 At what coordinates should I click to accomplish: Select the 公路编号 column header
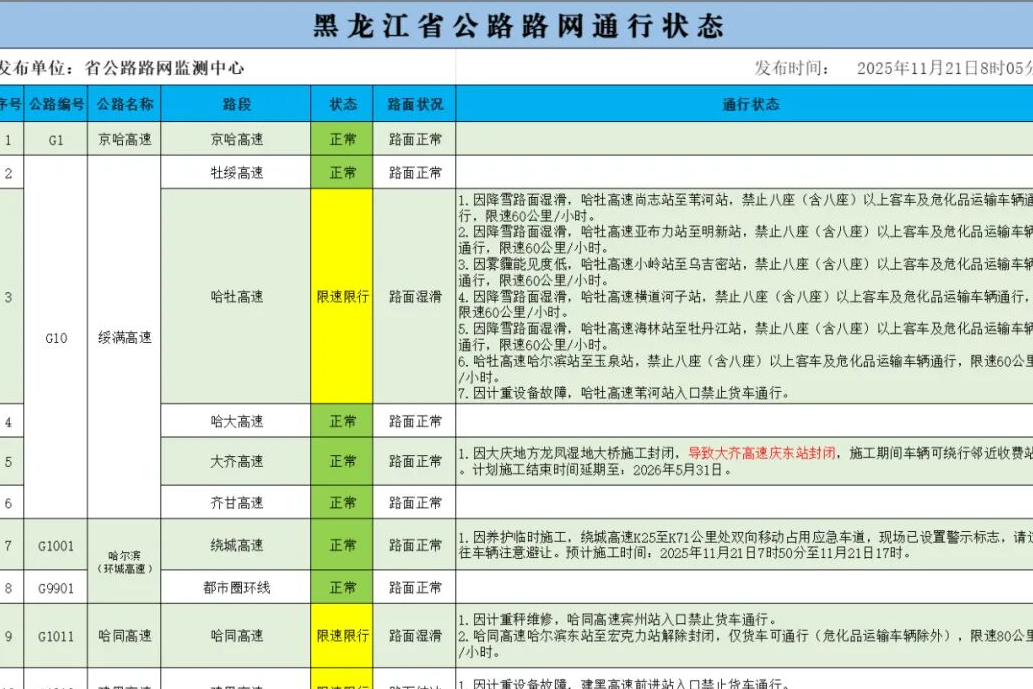56,104
